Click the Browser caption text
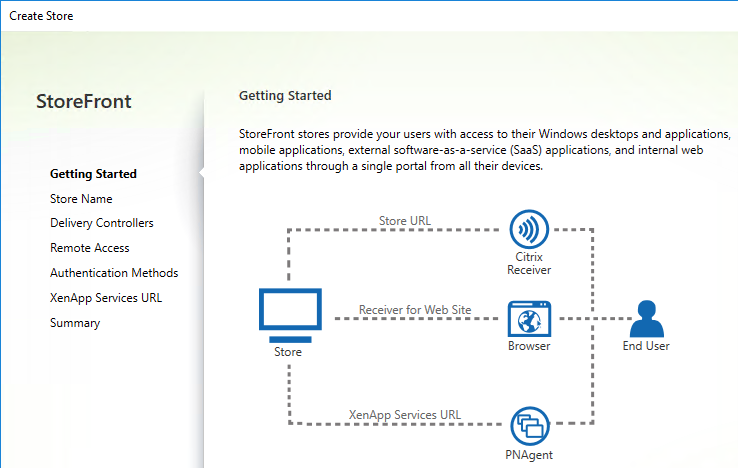This screenshot has height=468, width=738. 529,346
